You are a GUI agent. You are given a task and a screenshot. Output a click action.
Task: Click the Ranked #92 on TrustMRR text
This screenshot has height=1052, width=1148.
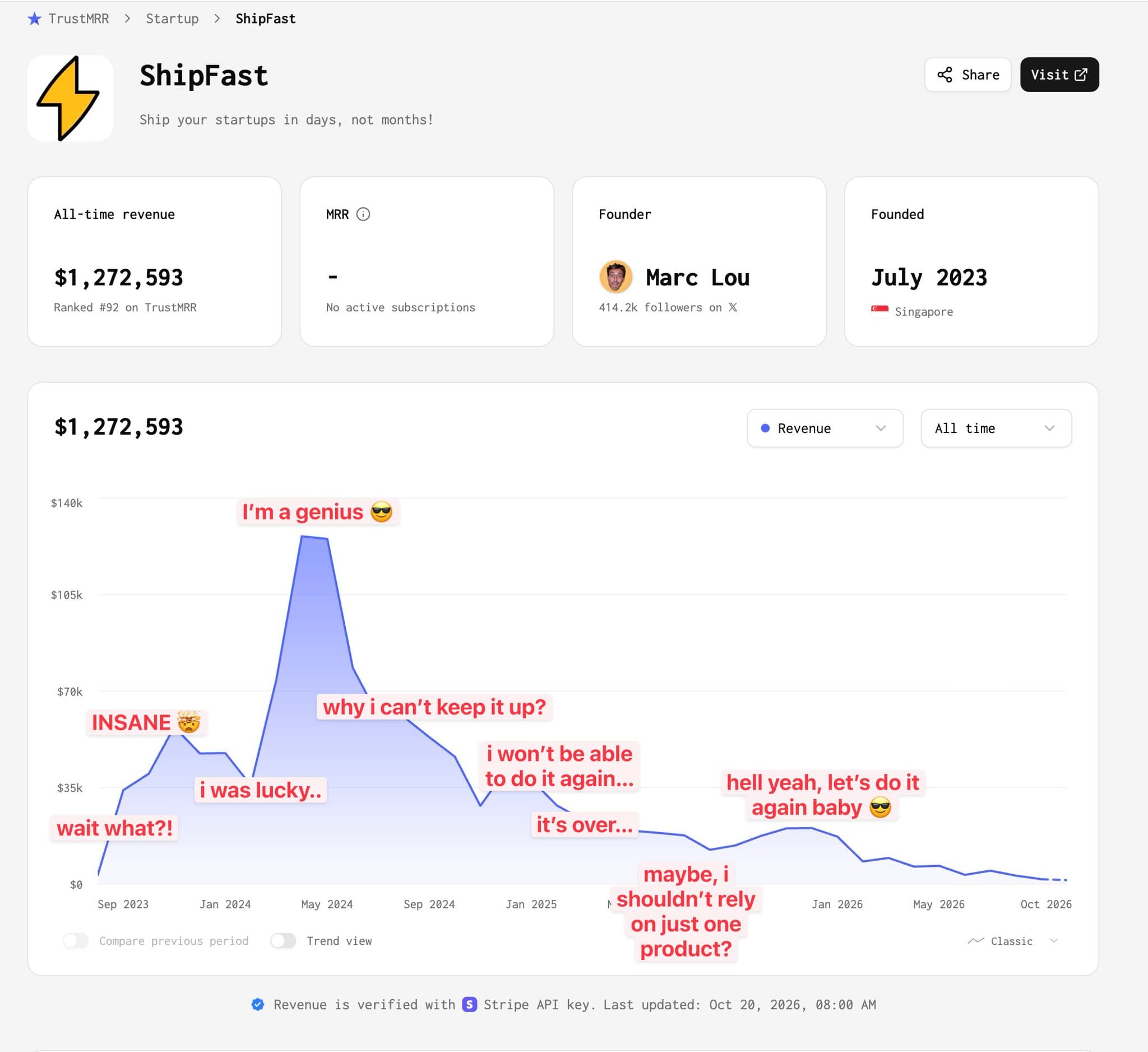pyautogui.click(x=125, y=307)
